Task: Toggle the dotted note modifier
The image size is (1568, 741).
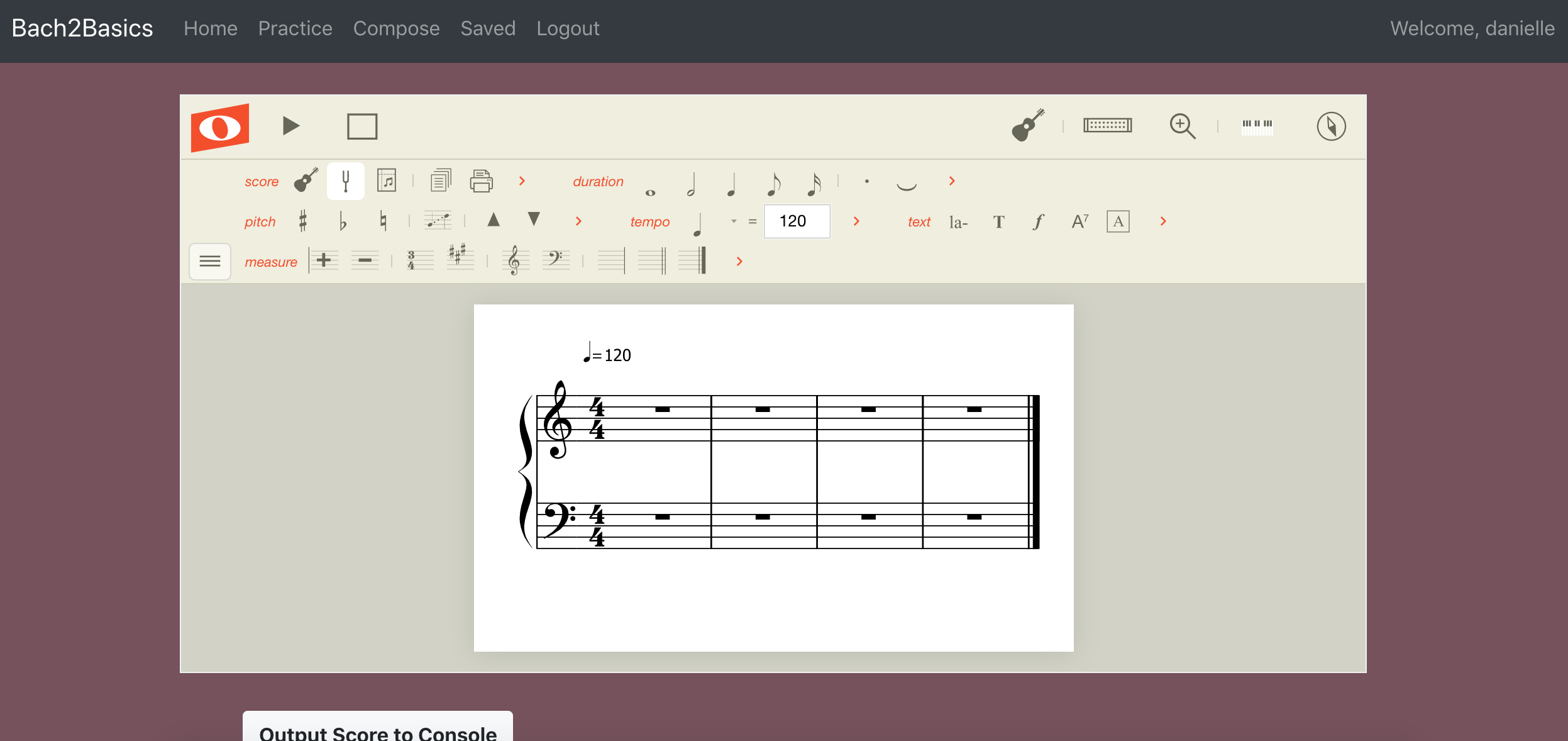Action: (x=866, y=181)
